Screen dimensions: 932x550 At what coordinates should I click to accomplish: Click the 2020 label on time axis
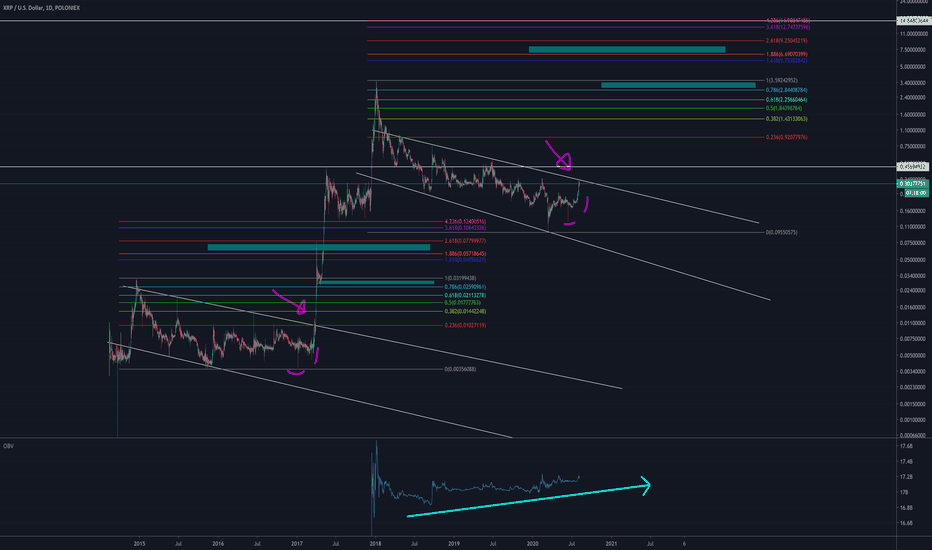(533, 543)
